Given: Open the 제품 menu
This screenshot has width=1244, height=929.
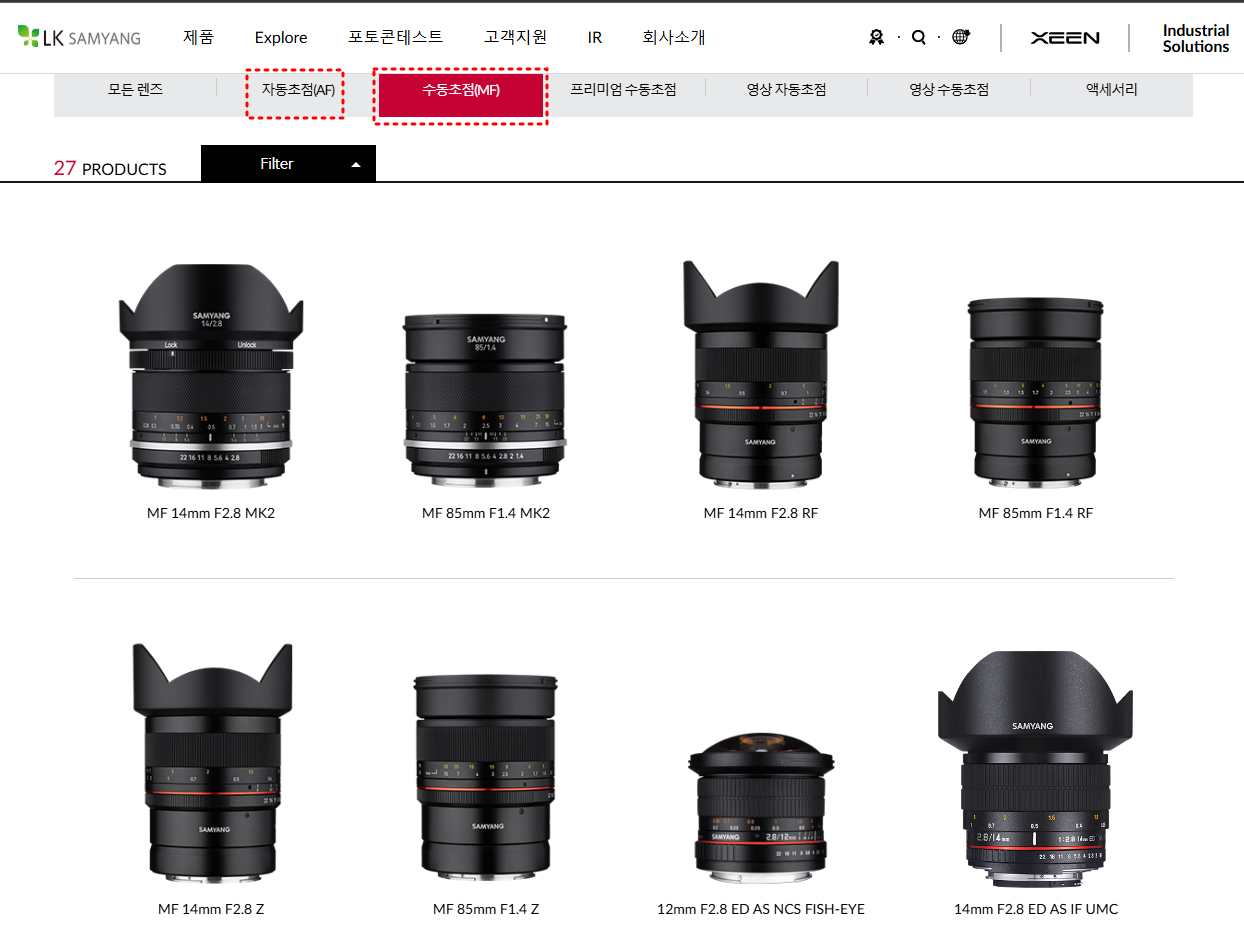Looking at the screenshot, I should pos(198,37).
